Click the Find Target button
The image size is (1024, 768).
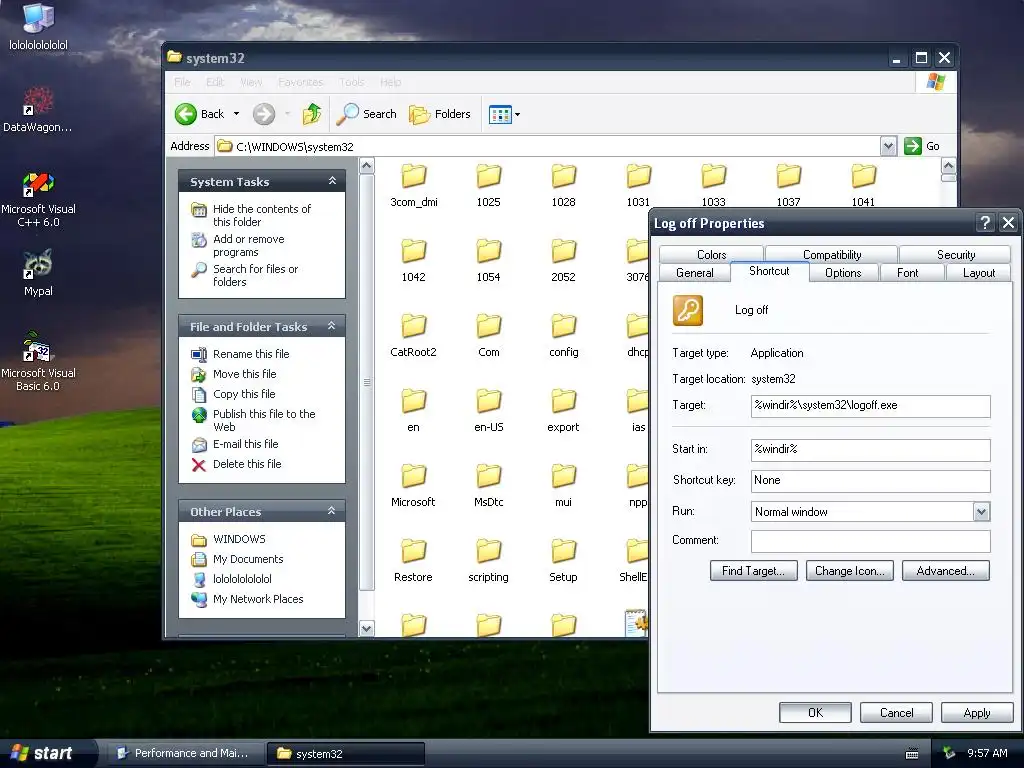point(754,571)
